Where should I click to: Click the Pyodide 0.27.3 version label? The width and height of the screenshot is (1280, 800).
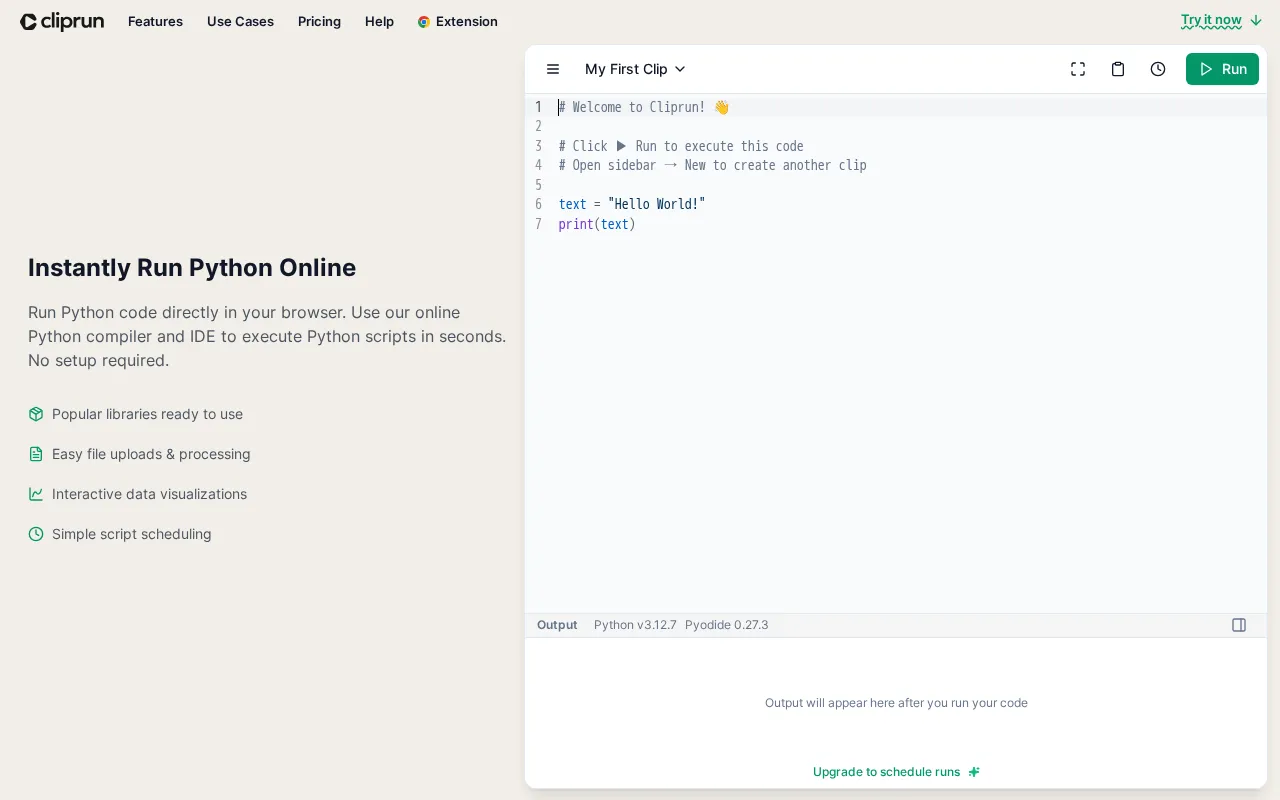point(727,625)
